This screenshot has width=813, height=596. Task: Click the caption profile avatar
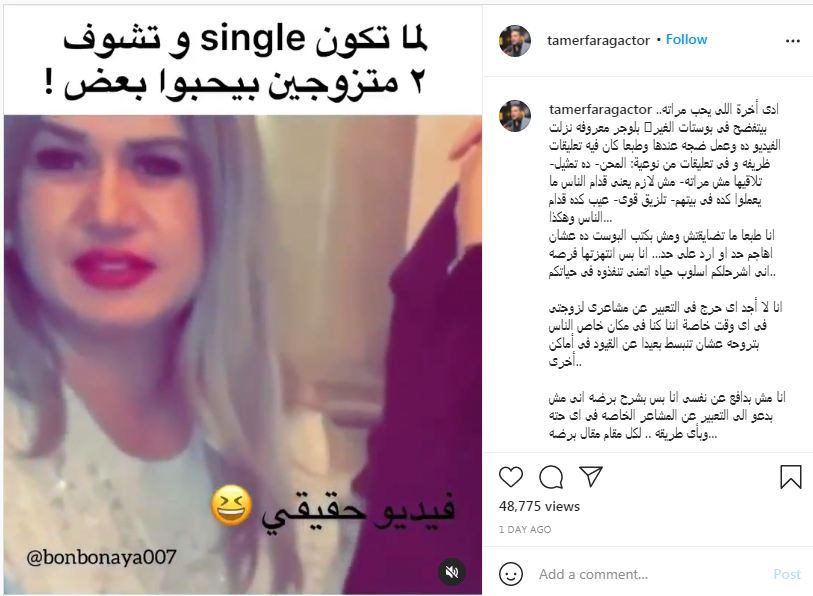[515, 116]
